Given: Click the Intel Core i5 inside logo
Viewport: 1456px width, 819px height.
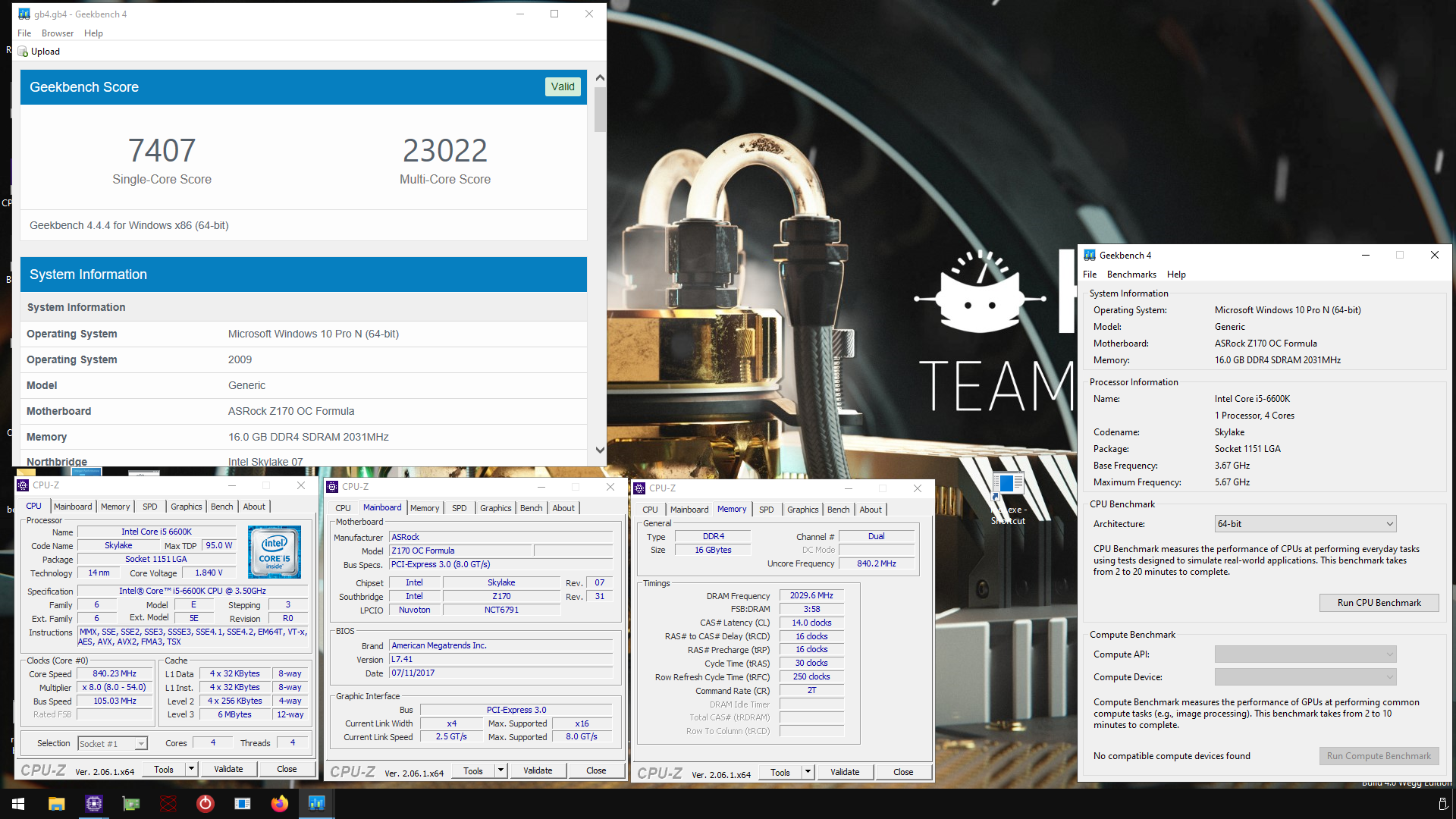Looking at the screenshot, I should [x=275, y=552].
